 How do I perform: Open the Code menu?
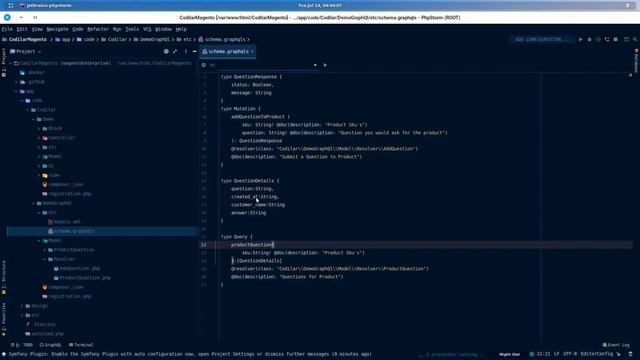pos(78,29)
